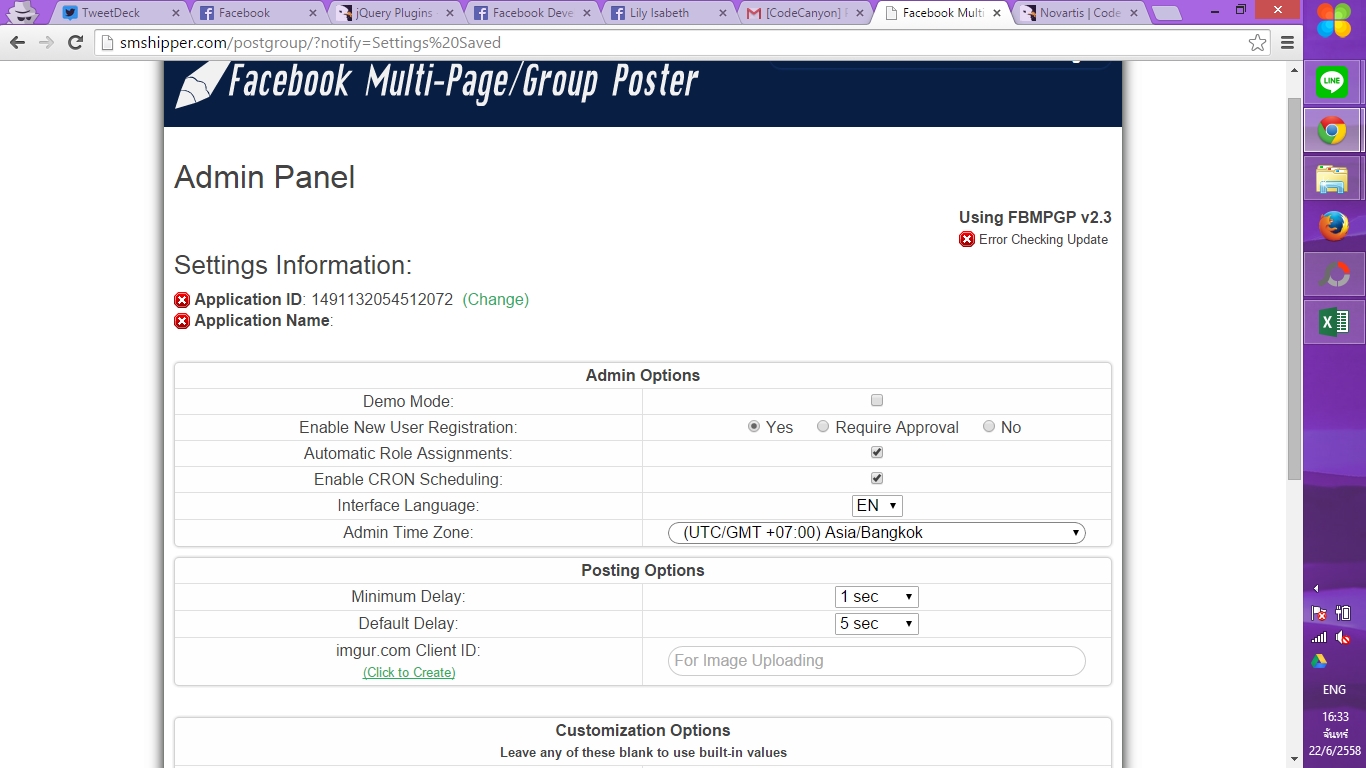Select Yes for new user registration
1366x768 pixels.
point(754,426)
